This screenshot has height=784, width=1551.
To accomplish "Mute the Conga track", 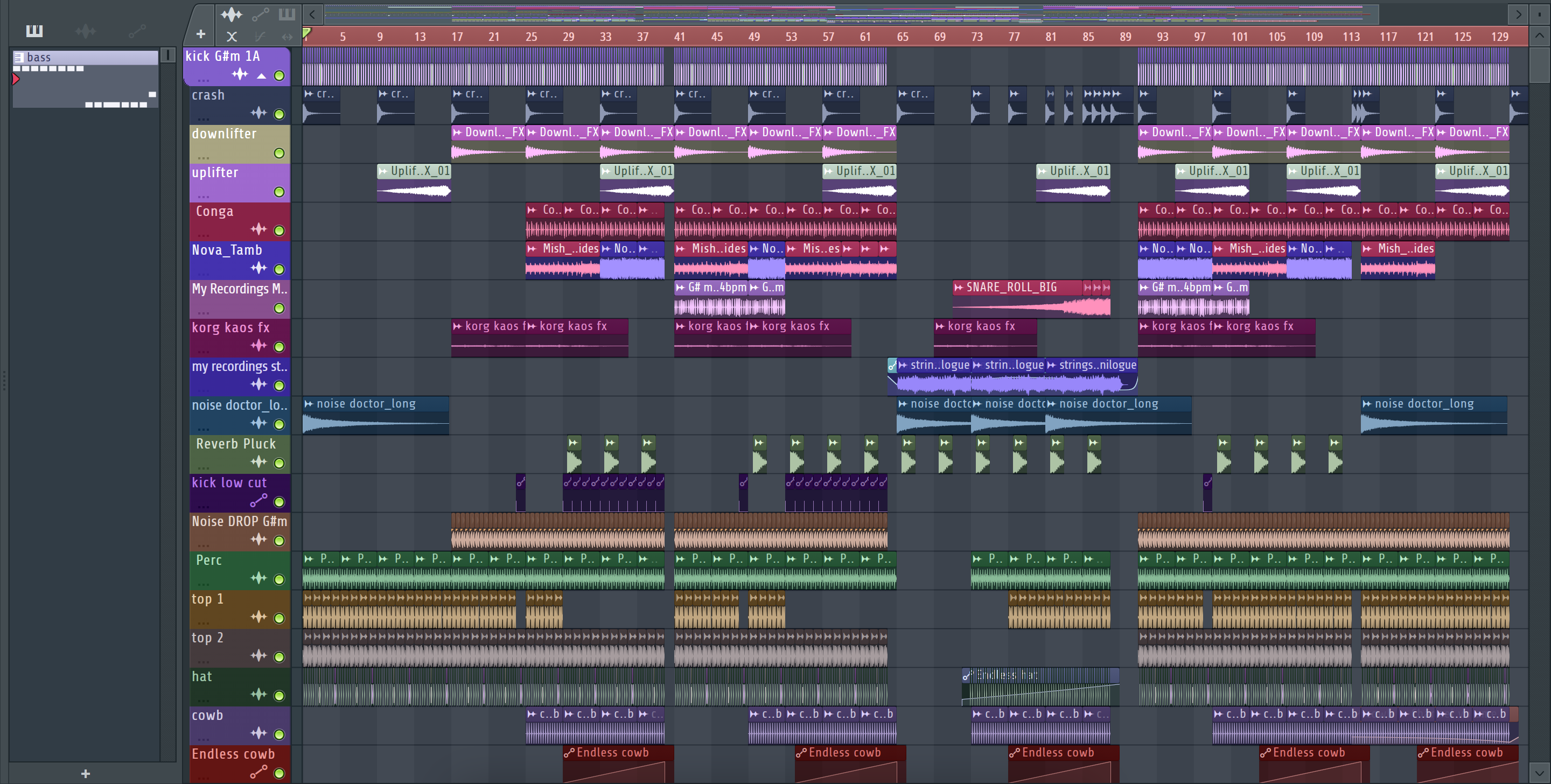I will click(x=280, y=230).
